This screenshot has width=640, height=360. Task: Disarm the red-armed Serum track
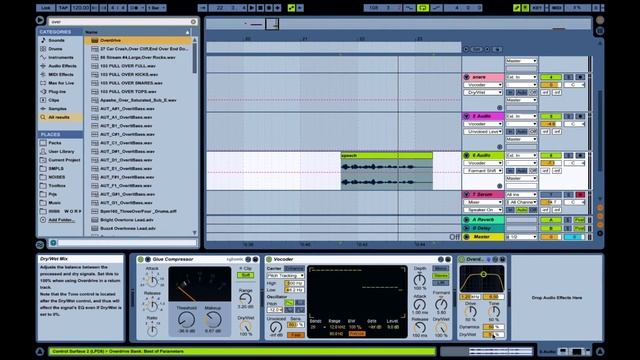[x=580, y=195]
